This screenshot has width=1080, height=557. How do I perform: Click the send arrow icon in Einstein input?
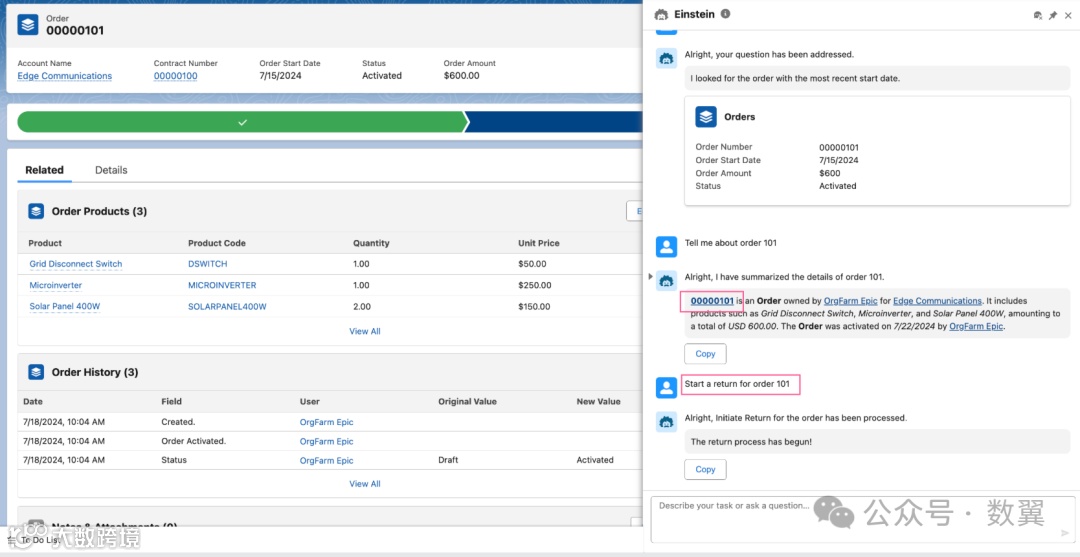point(1065,533)
